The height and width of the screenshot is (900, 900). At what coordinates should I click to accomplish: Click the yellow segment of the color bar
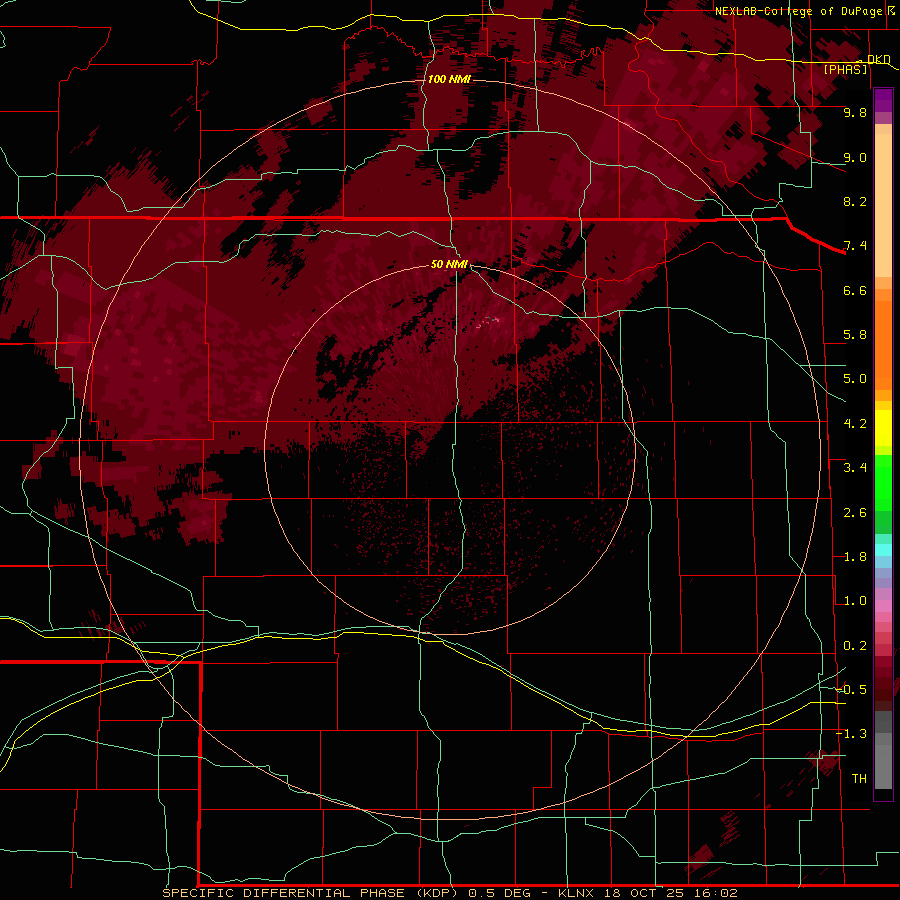[883, 428]
